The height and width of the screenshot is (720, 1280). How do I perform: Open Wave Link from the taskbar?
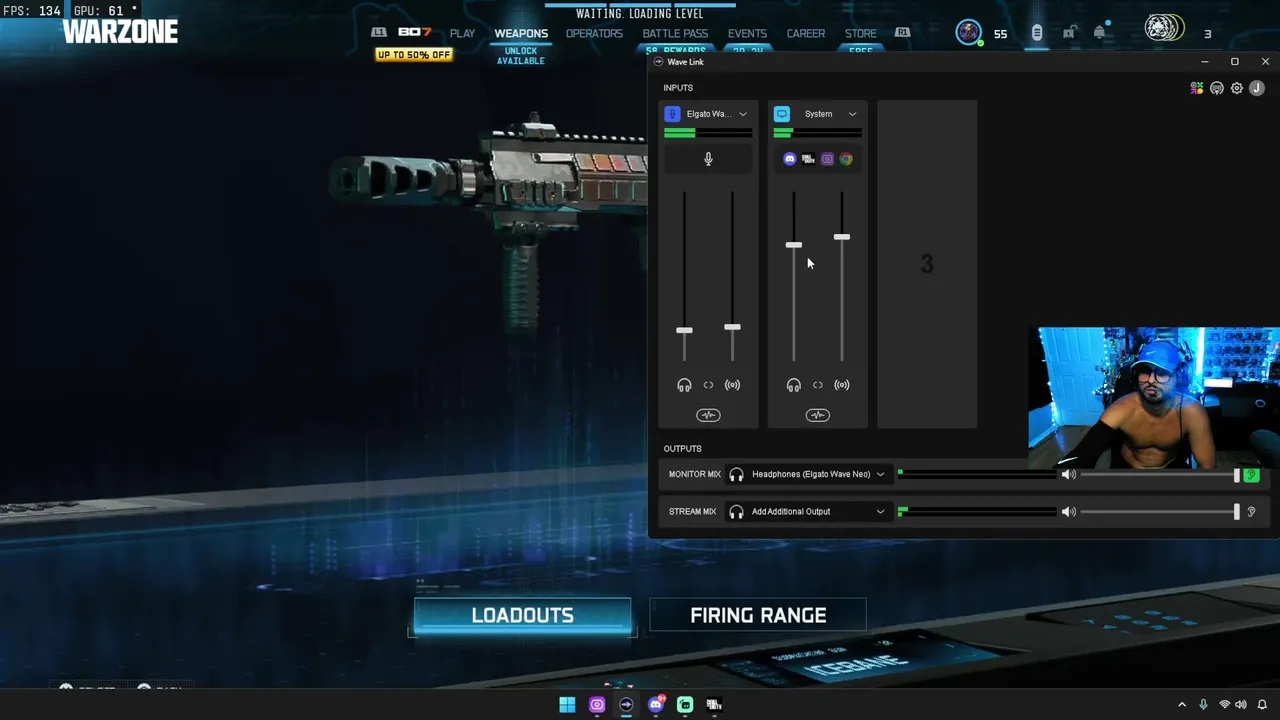coord(626,704)
